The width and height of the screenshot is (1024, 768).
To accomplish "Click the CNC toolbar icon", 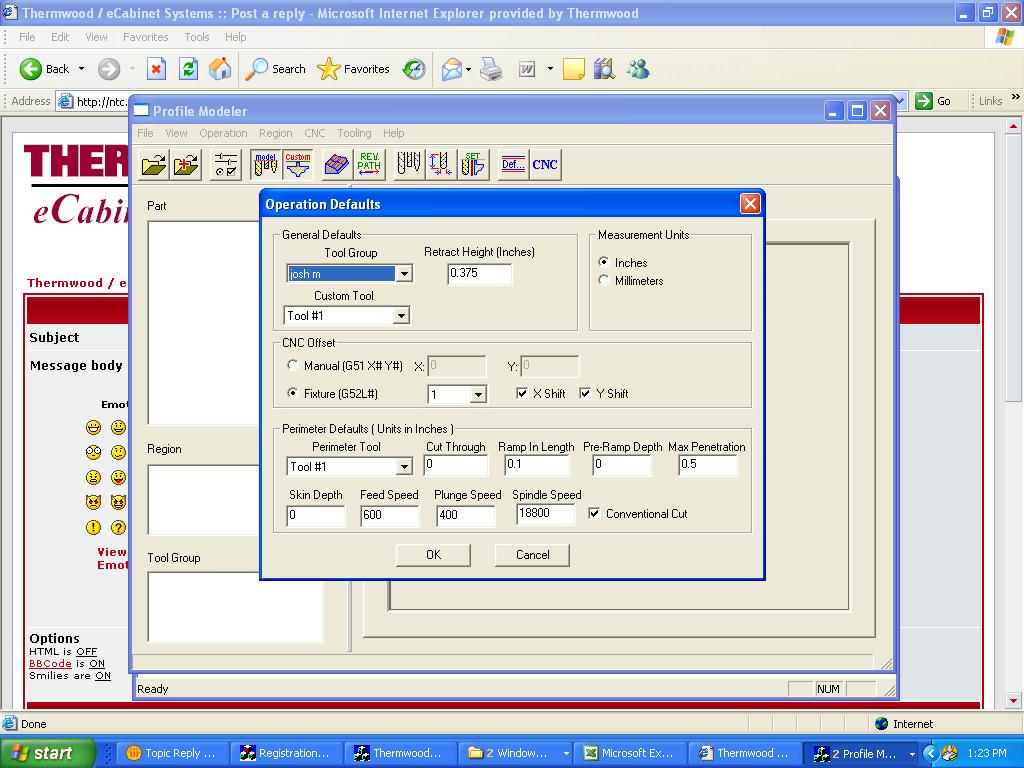I will 545,165.
